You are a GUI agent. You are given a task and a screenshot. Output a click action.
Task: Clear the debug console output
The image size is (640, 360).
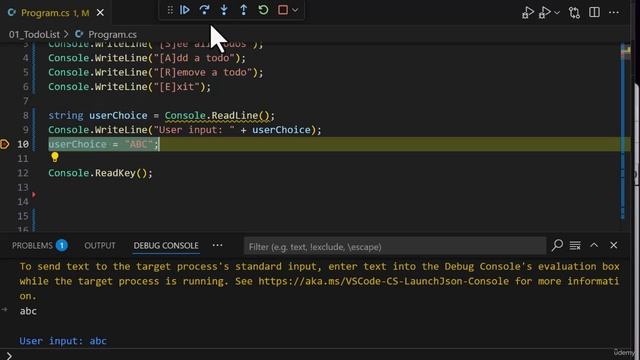coord(575,245)
